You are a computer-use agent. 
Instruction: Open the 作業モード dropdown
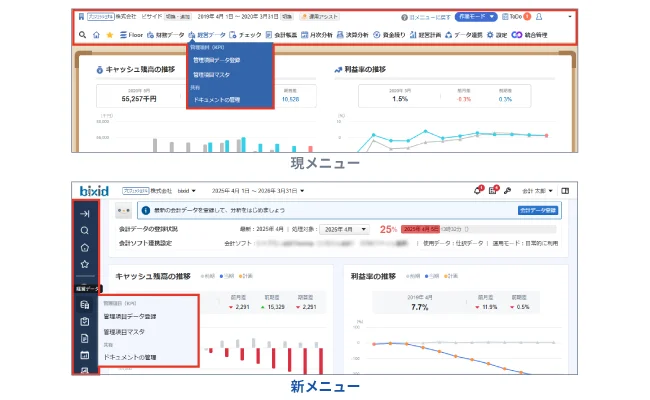click(476, 17)
